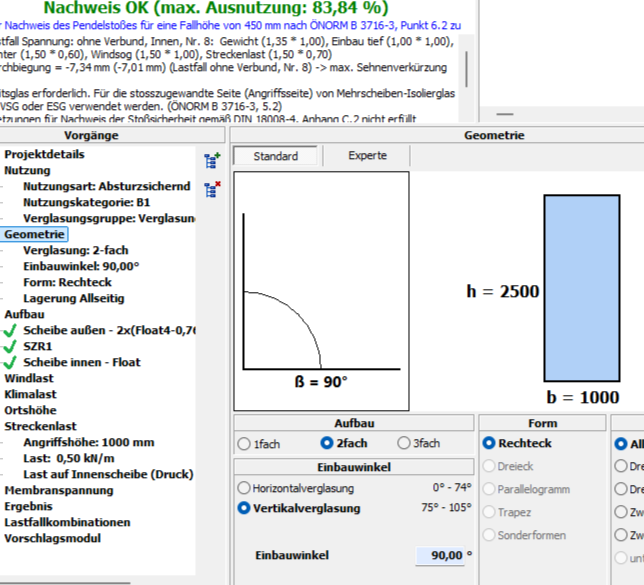Image resolution: width=644 pixels, height=585 pixels.
Task: Open Aufbau in the Vorgänge tree
Action: pyautogui.click(x=24, y=315)
